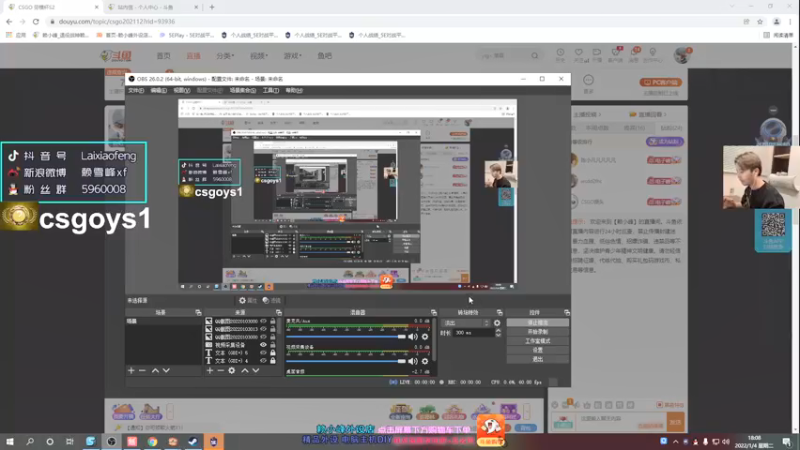
Task: Click the Start Recording button in Controls
Action: tap(538, 332)
